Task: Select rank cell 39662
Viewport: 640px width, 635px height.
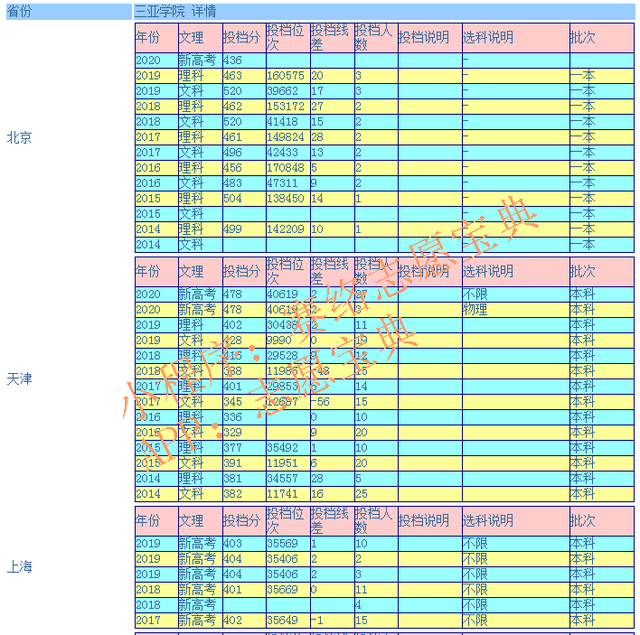Action: tap(288, 91)
